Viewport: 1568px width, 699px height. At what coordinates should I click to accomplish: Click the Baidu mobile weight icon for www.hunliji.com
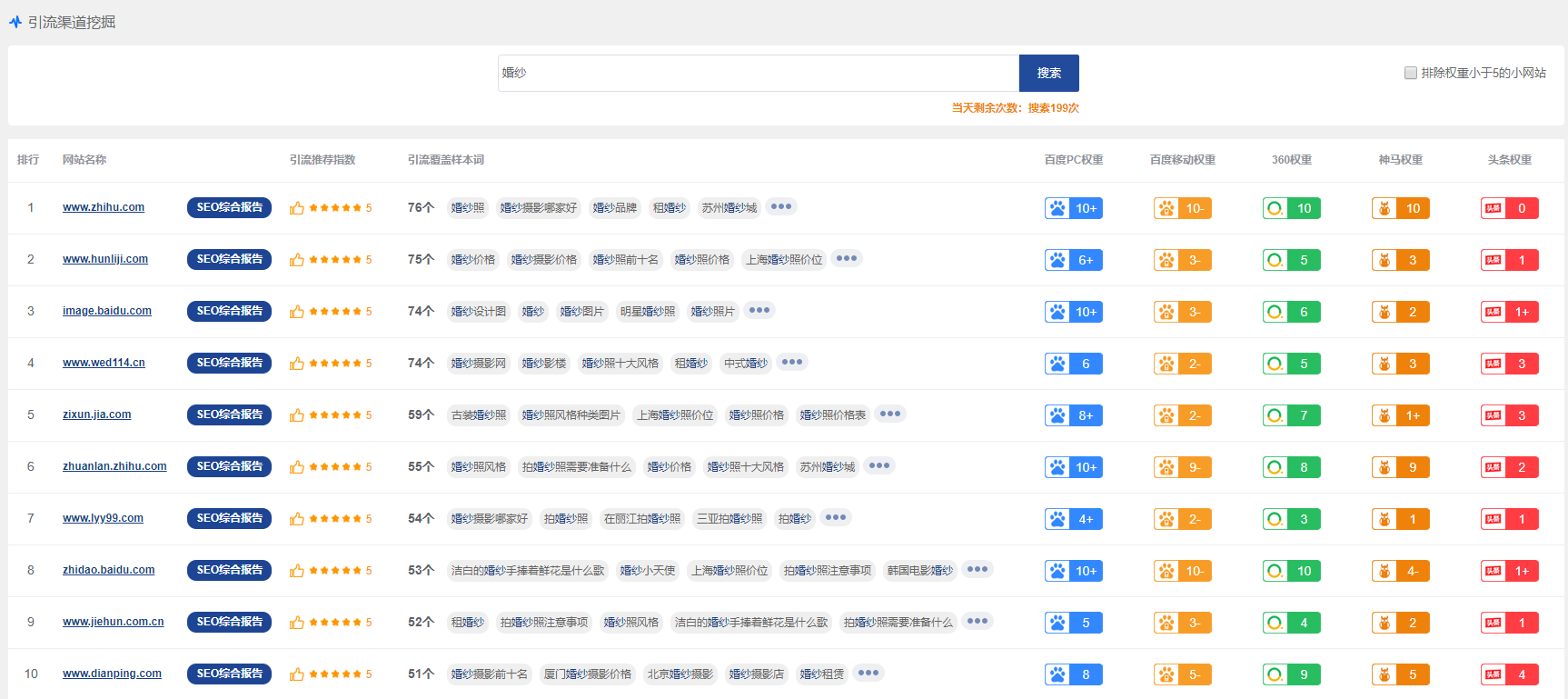tap(1166, 260)
